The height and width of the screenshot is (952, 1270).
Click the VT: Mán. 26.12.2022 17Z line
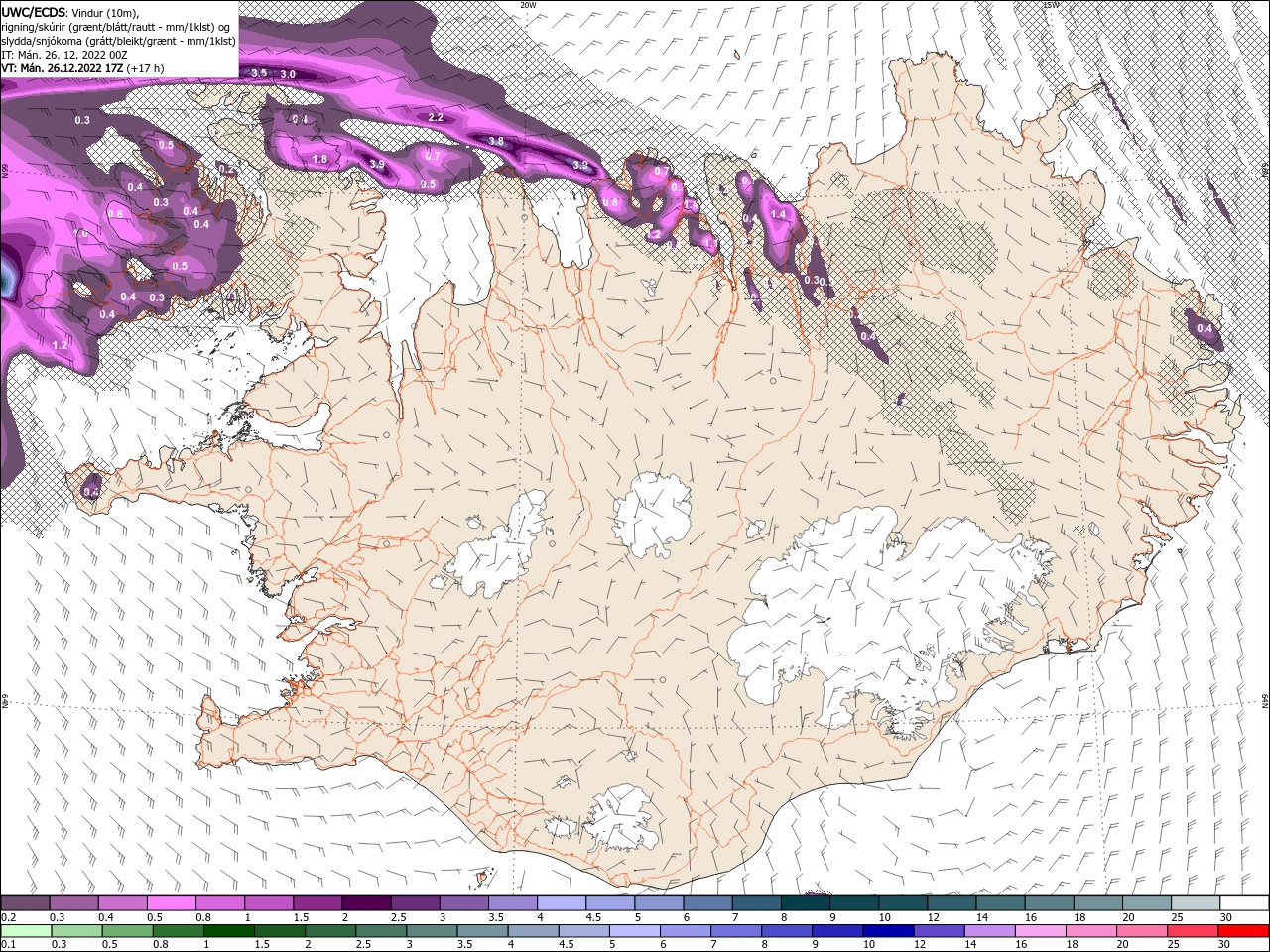click(x=82, y=68)
